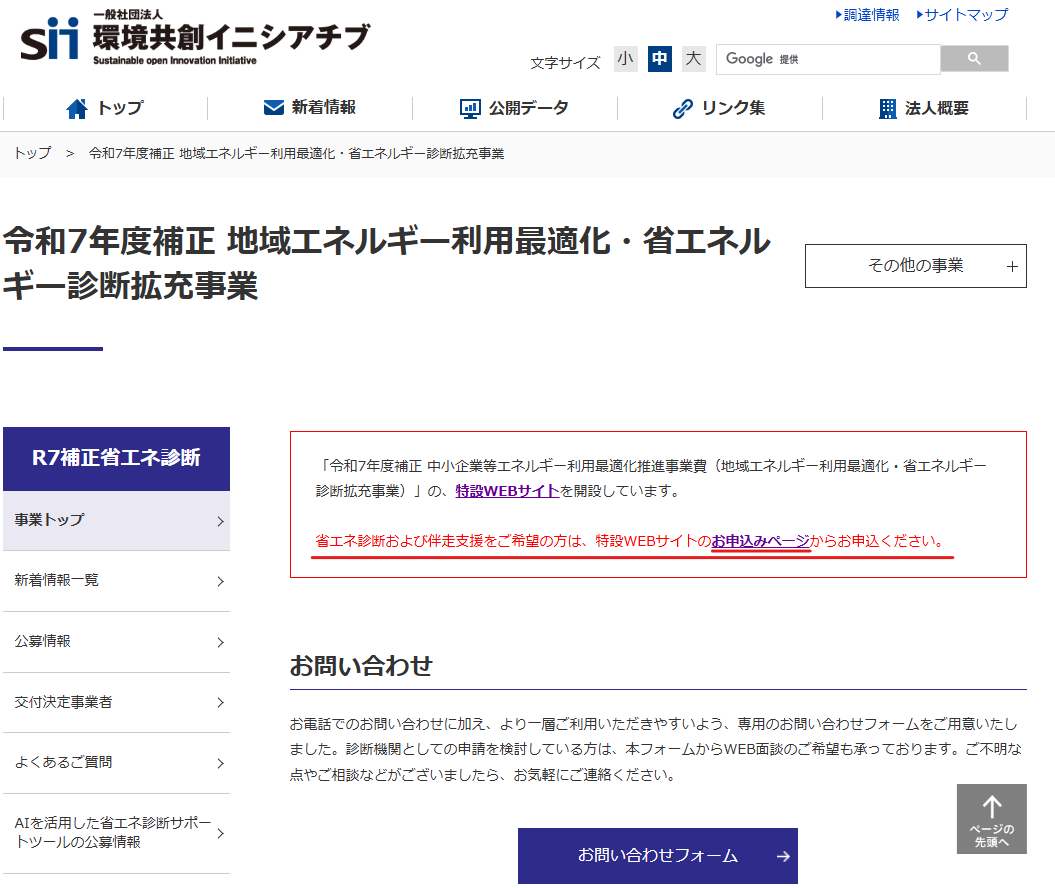Set text size to 中

coord(659,59)
